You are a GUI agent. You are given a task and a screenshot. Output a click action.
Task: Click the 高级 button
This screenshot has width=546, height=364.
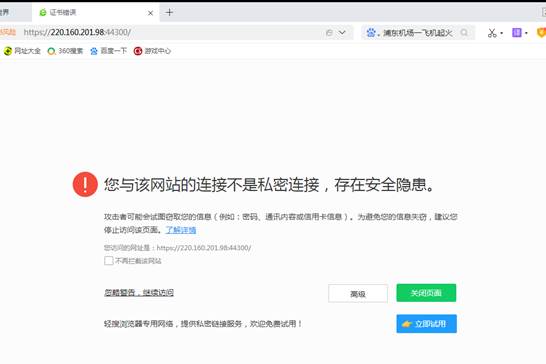pyautogui.click(x=358, y=294)
